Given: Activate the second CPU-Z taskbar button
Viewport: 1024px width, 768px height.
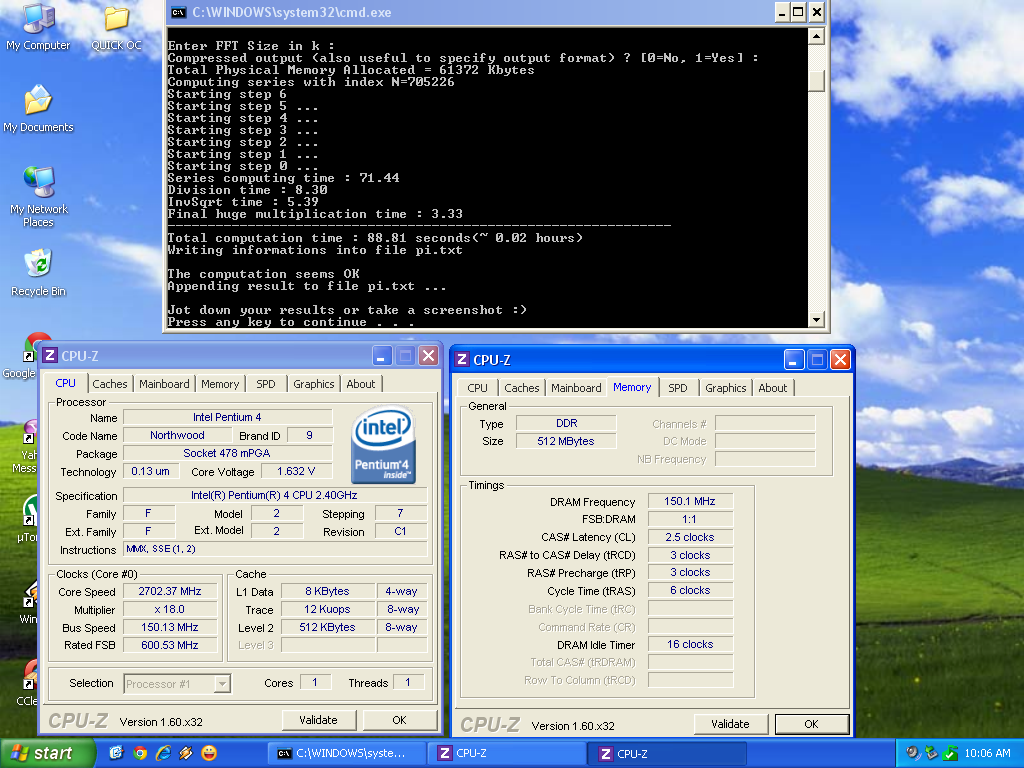Looking at the screenshot, I should pyautogui.click(x=668, y=753).
